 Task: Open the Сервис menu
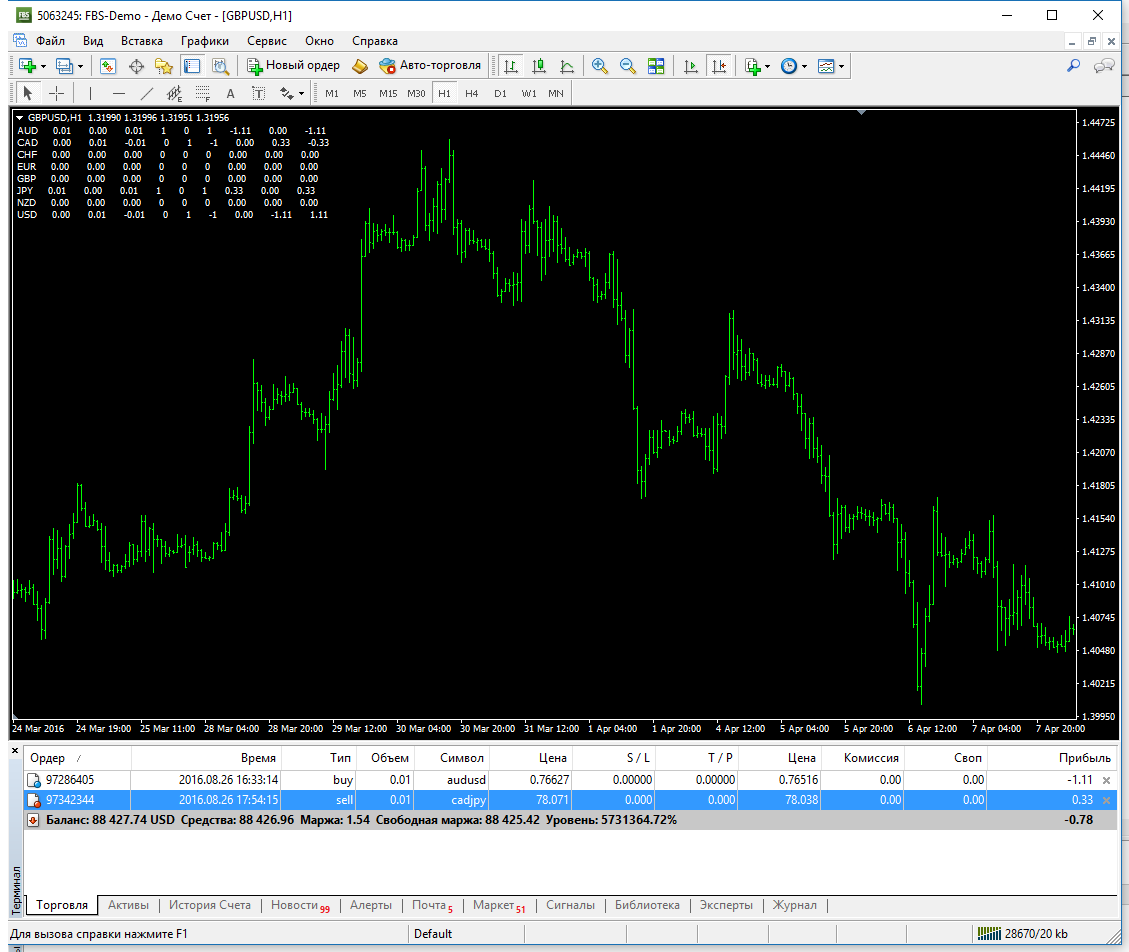pos(267,41)
